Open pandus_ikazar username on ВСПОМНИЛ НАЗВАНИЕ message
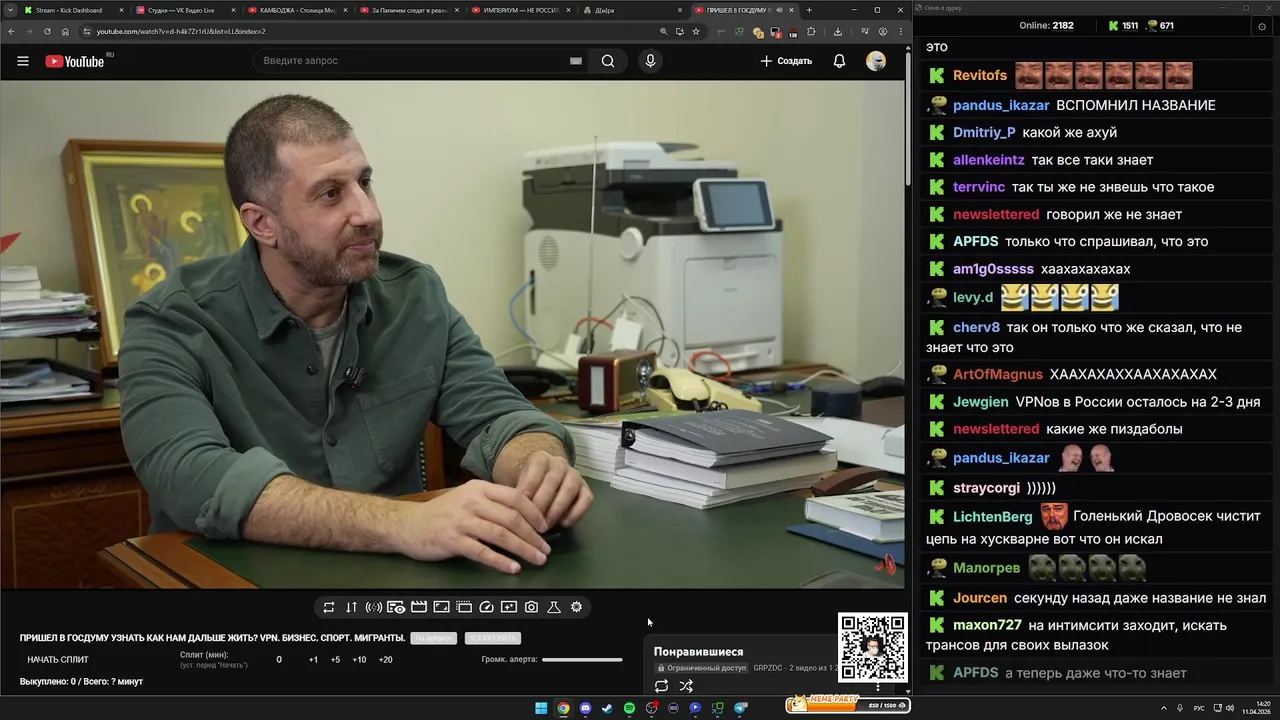Image resolution: width=1280 pixels, height=720 pixels. 1001,105
